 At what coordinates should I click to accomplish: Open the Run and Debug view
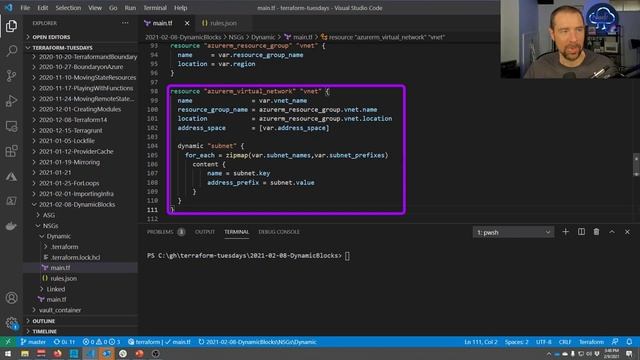[11, 101]
